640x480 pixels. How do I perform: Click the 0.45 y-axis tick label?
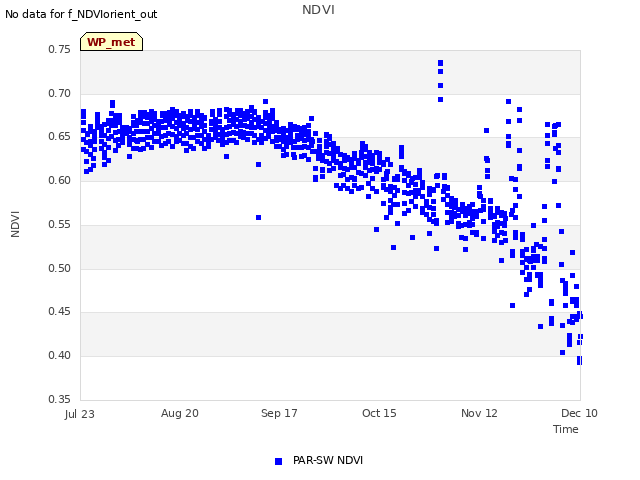click(x=60, y=312)
